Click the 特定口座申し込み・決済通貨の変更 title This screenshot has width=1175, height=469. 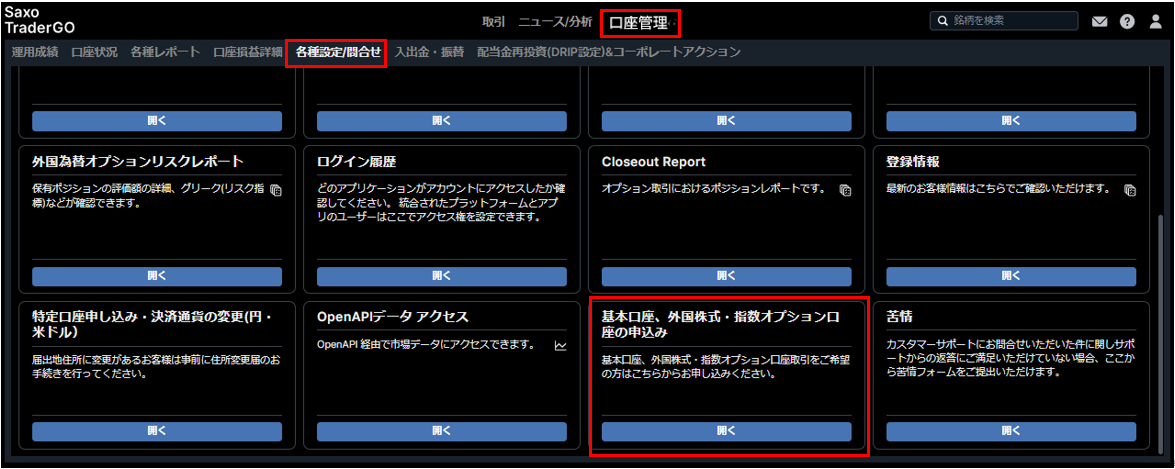tap(152, 324)
